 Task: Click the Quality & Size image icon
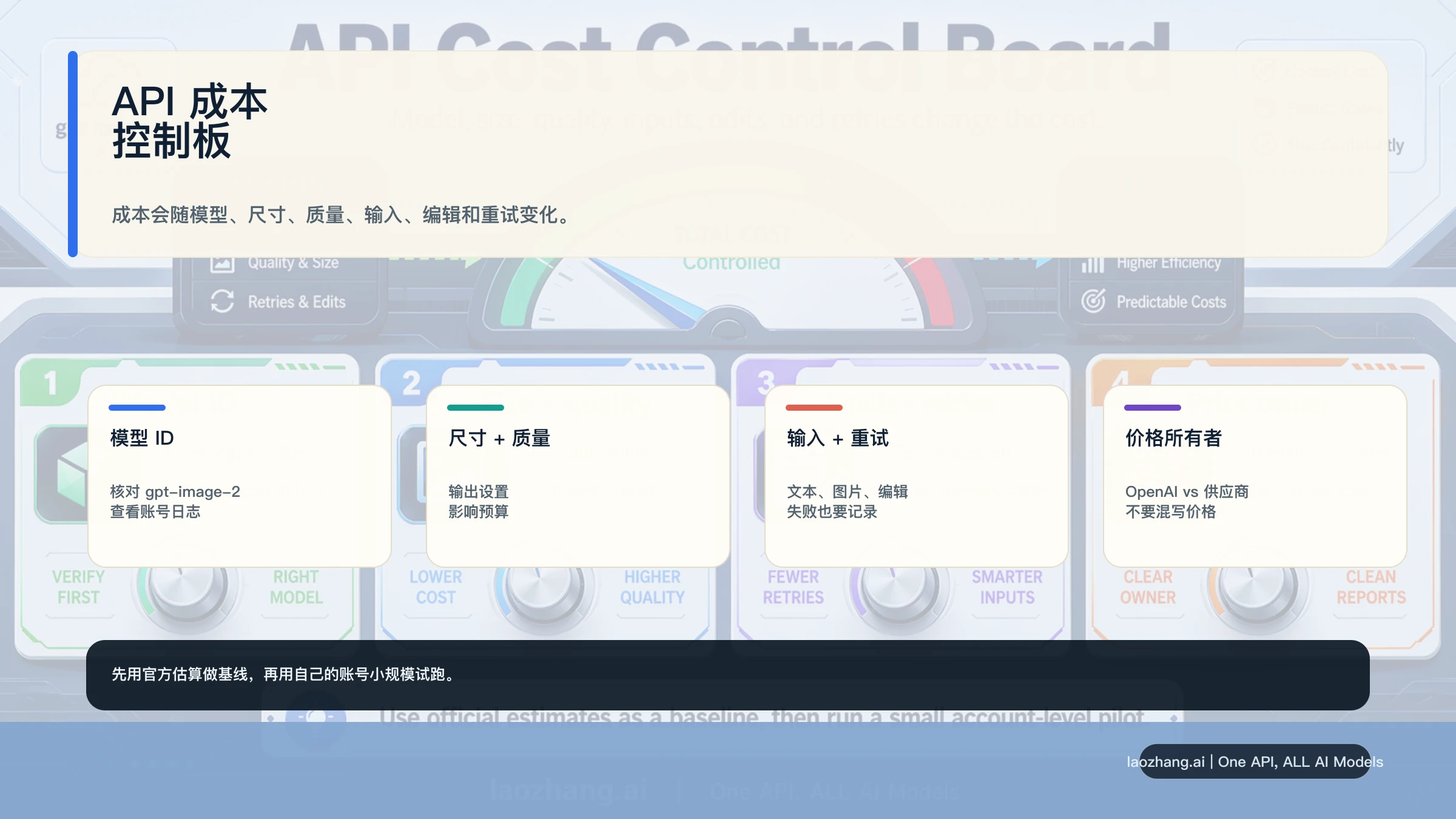tap(223, 262)
